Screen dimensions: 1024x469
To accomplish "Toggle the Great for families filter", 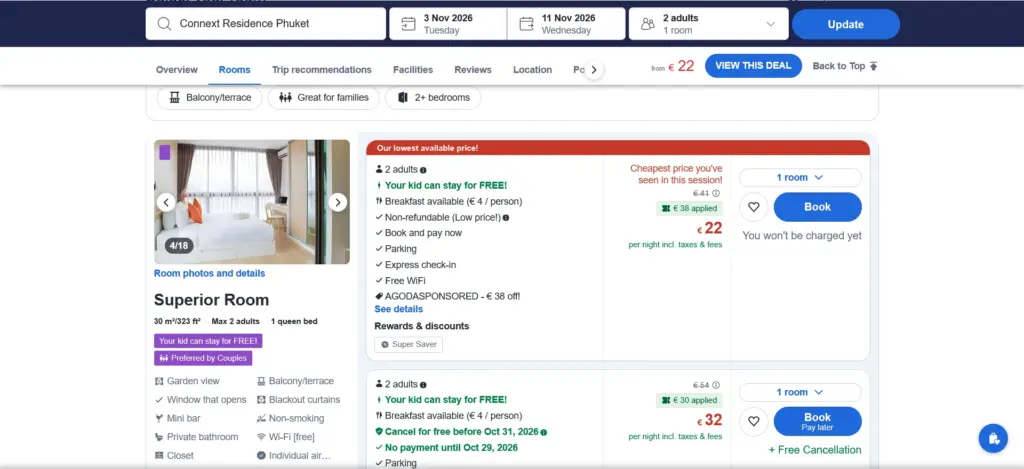I will point(323,97).
